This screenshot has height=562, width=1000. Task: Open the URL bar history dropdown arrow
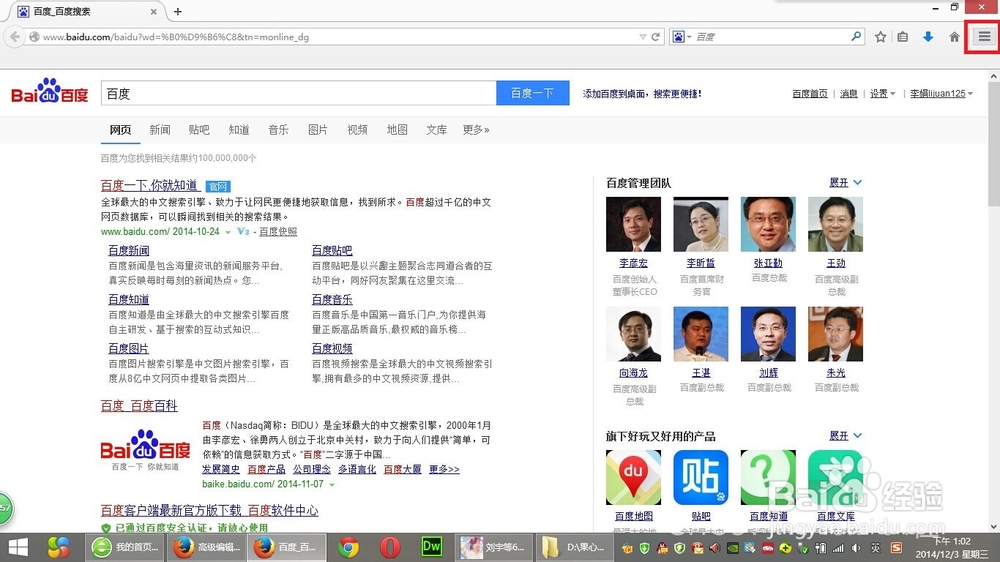(642, 37)
